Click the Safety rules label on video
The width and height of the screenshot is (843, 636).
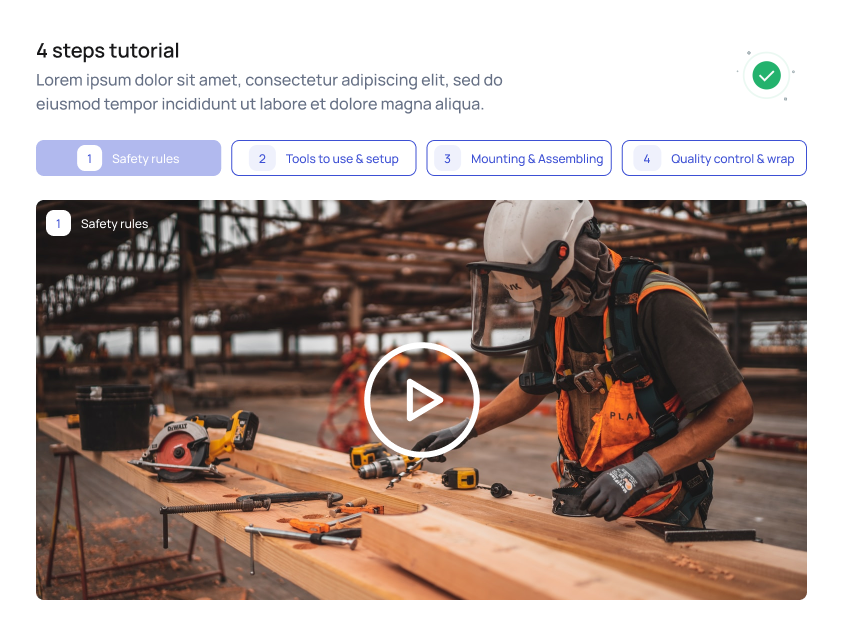pyautogui.click(x=115, y=224)
